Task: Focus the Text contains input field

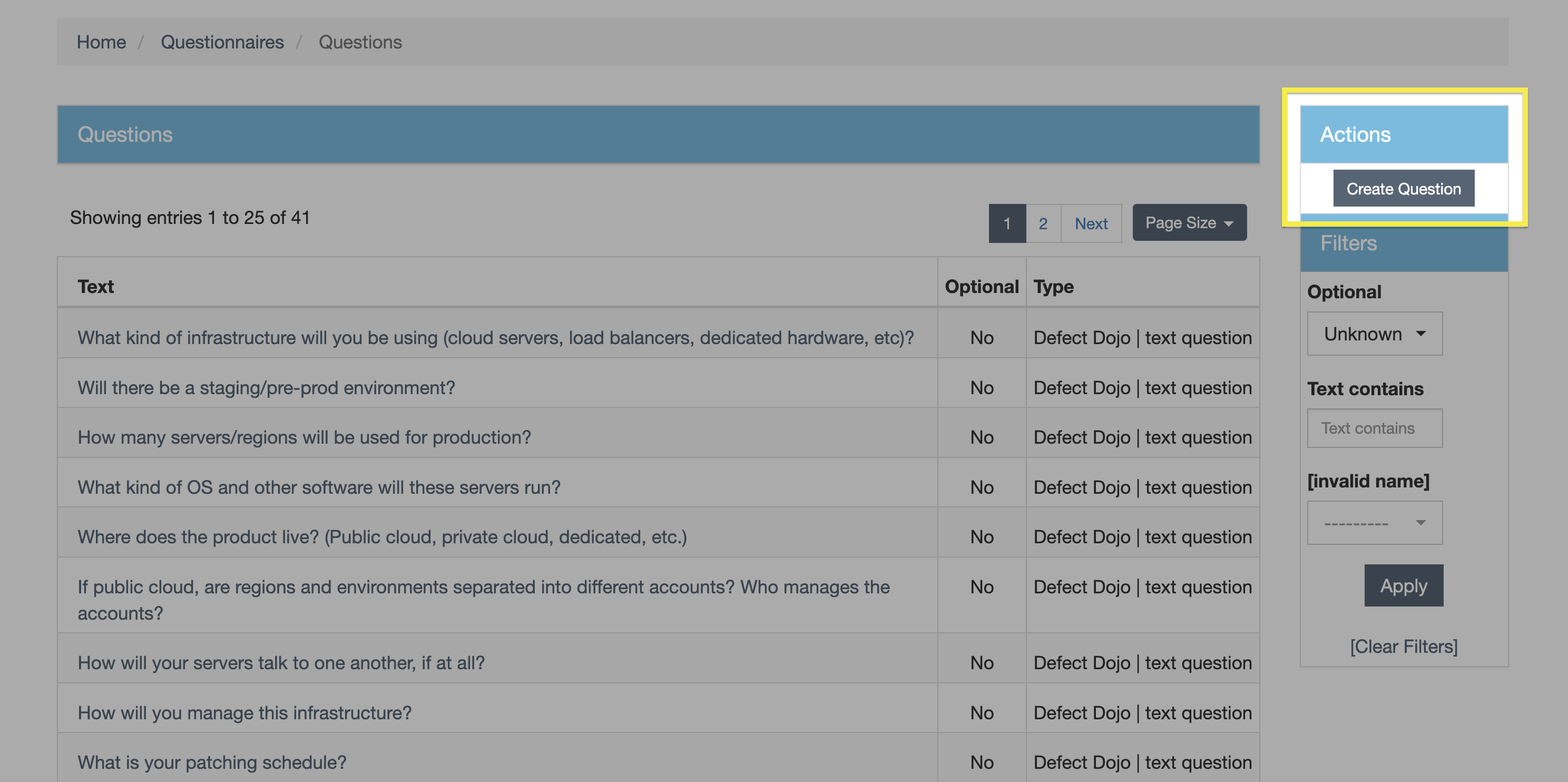Action: pos(1375,428)
